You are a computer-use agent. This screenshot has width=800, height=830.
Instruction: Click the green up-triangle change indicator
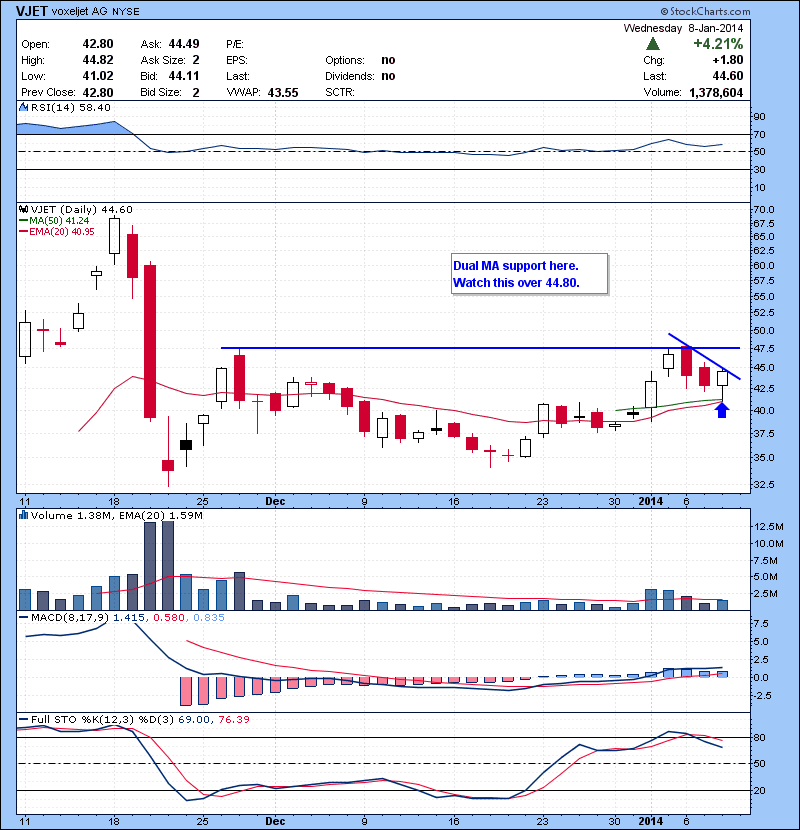point(653,44)
